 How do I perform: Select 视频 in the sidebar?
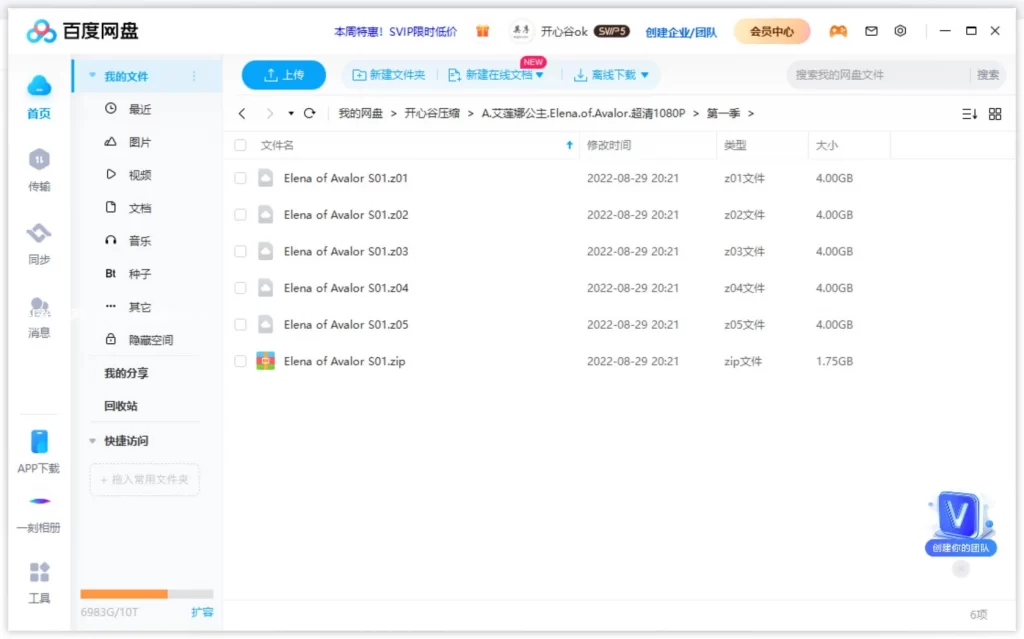(x=140, y=174)
